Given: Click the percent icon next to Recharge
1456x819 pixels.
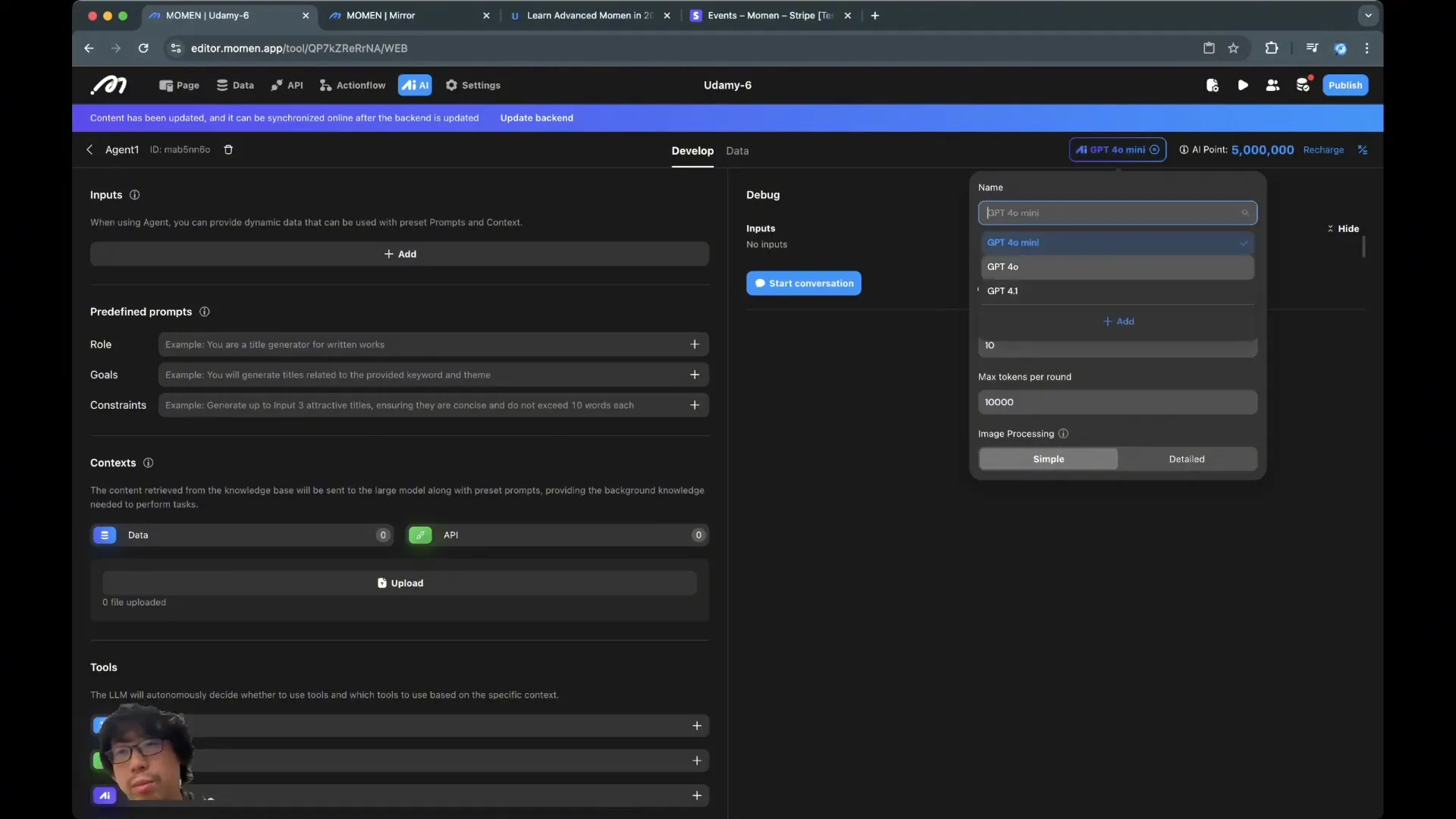Looking at the screenshot, I should tap(1363, 150).
